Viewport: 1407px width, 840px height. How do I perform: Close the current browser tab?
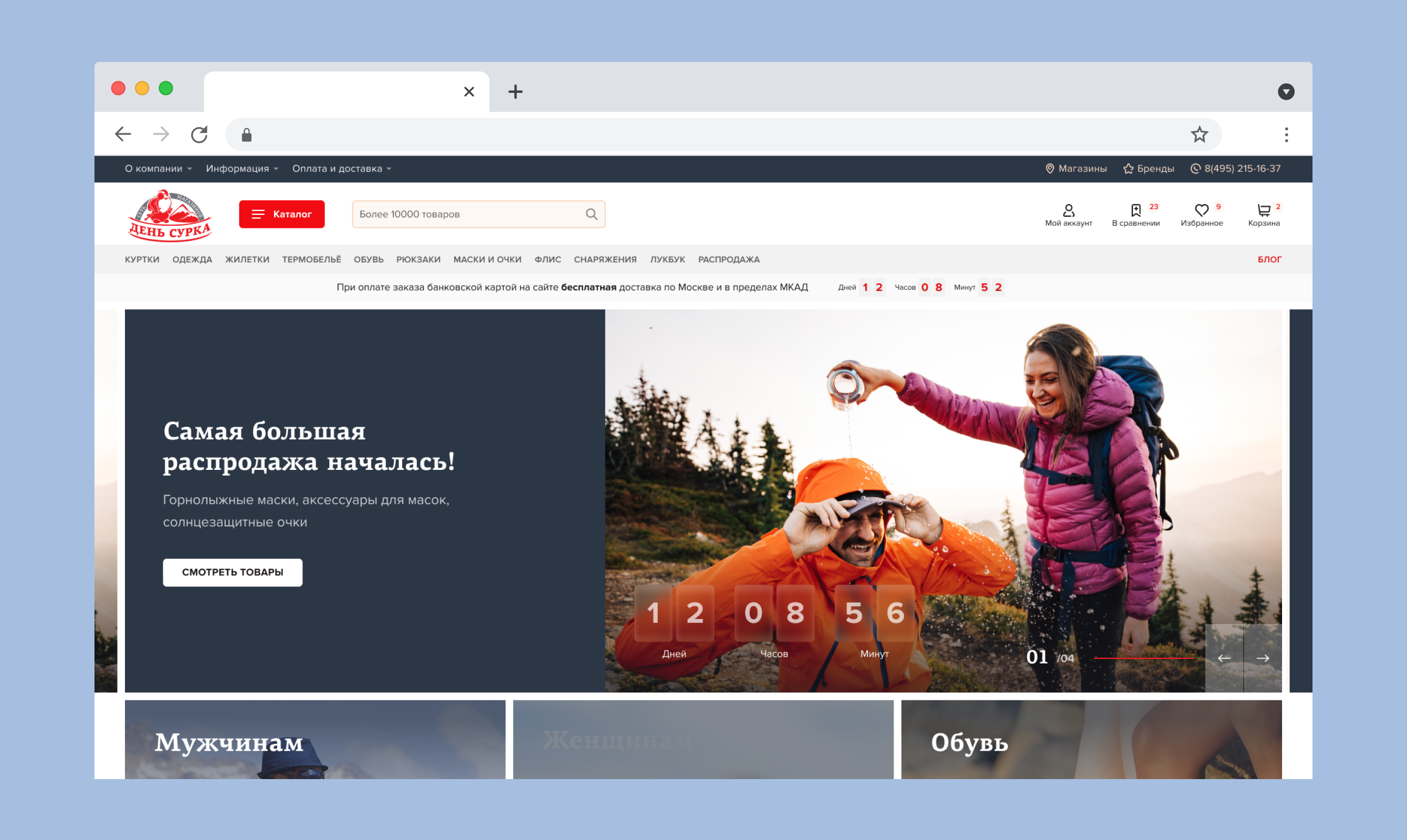(469, 92)
